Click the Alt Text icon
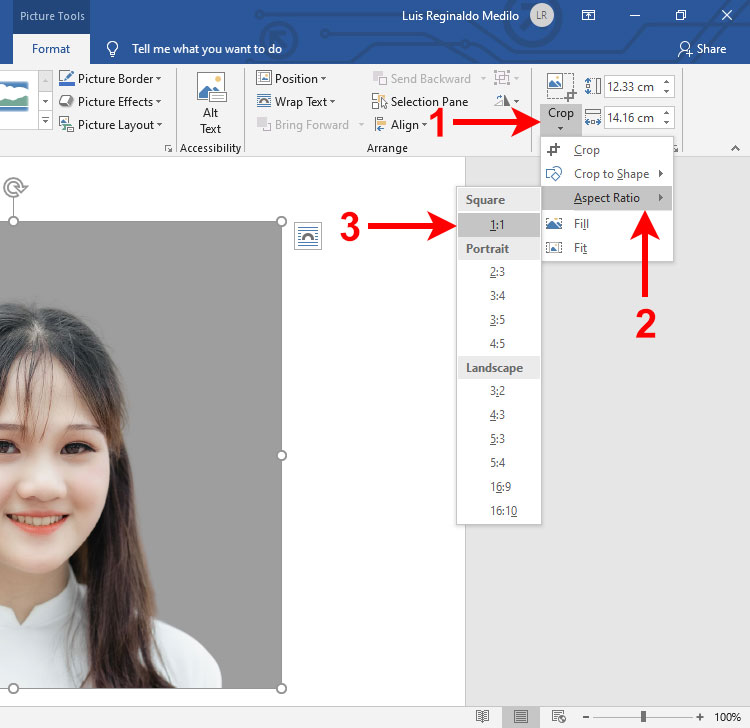The width and height of the screenshot is (750, 728). [x=211, y=87]
